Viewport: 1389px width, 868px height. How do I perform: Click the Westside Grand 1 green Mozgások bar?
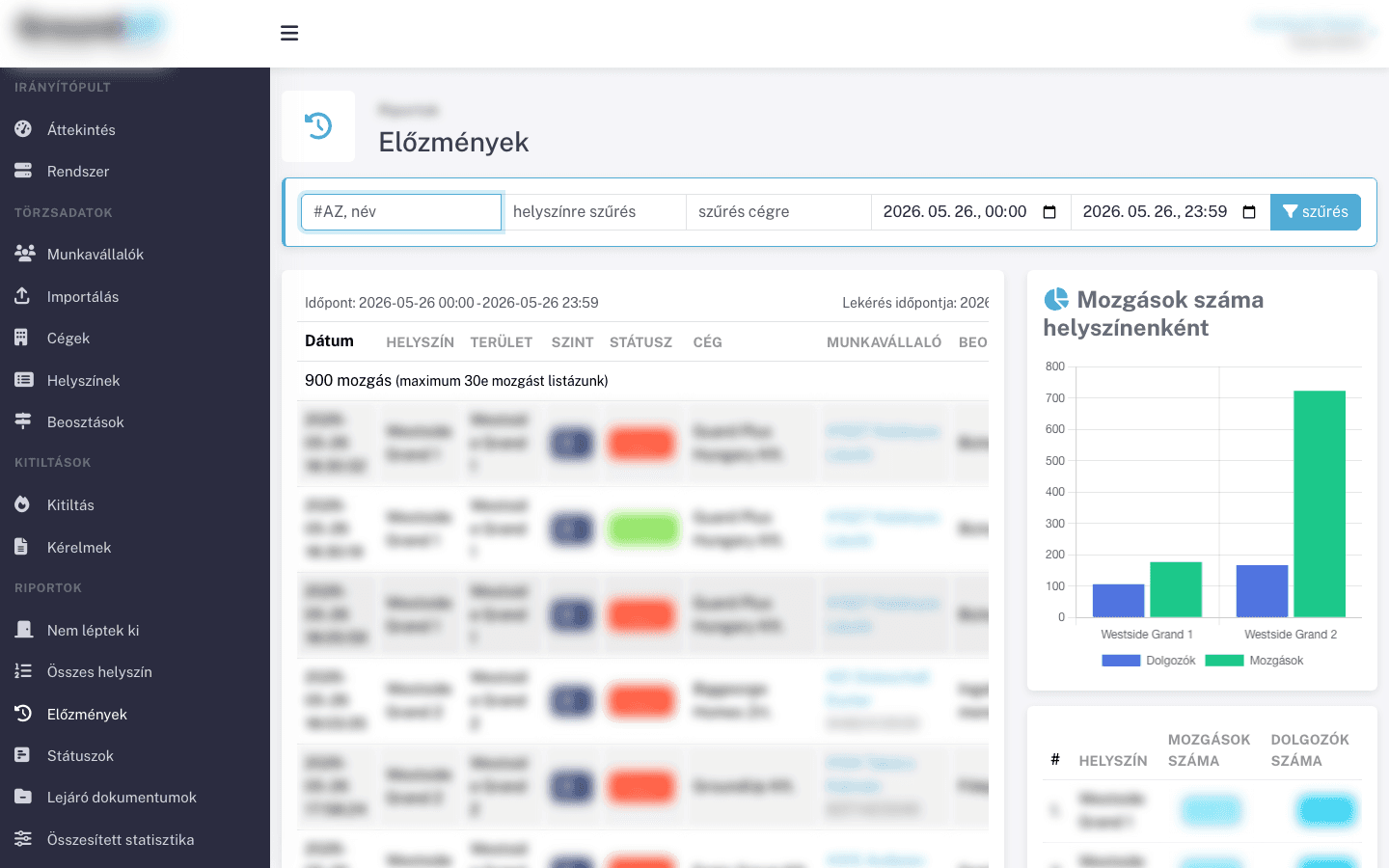(x=1176, y=589)
